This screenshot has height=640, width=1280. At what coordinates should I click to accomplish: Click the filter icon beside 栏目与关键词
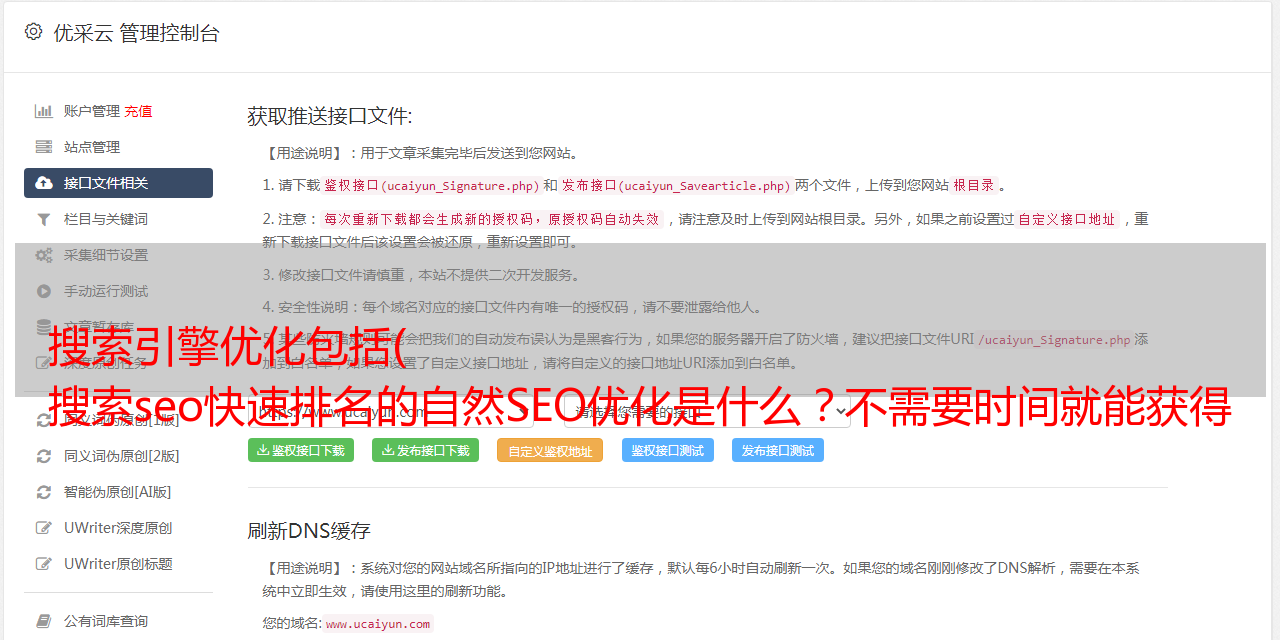[44, 219]
